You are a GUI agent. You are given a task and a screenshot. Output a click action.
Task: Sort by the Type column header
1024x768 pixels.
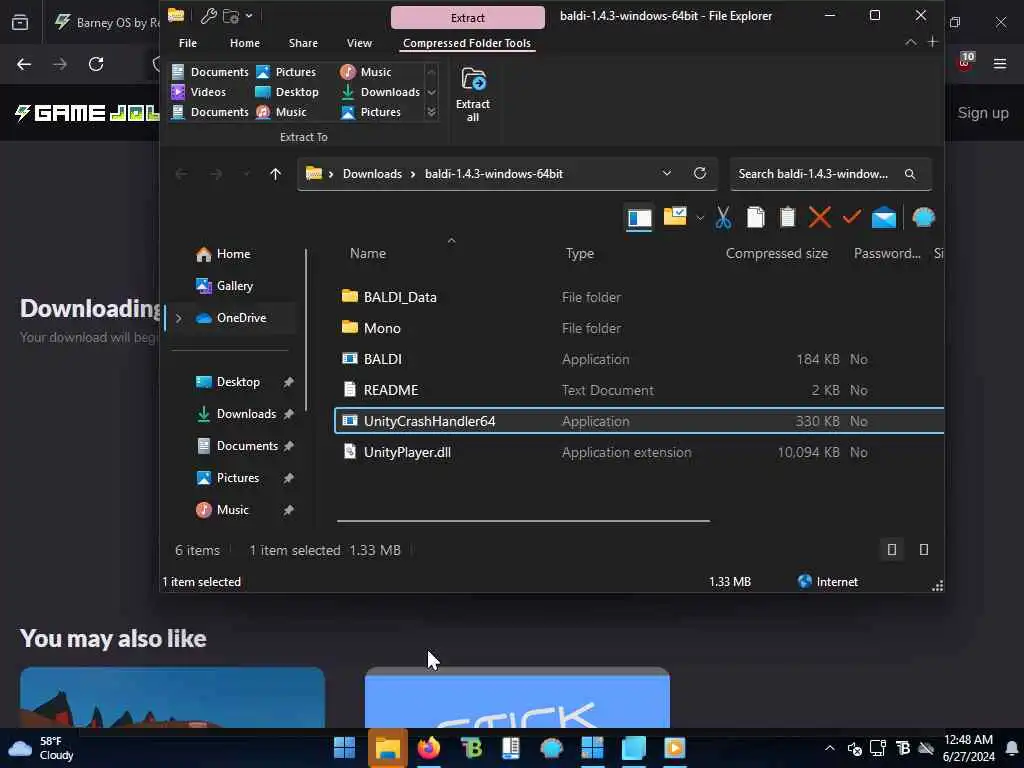click(x=580, y=253)
